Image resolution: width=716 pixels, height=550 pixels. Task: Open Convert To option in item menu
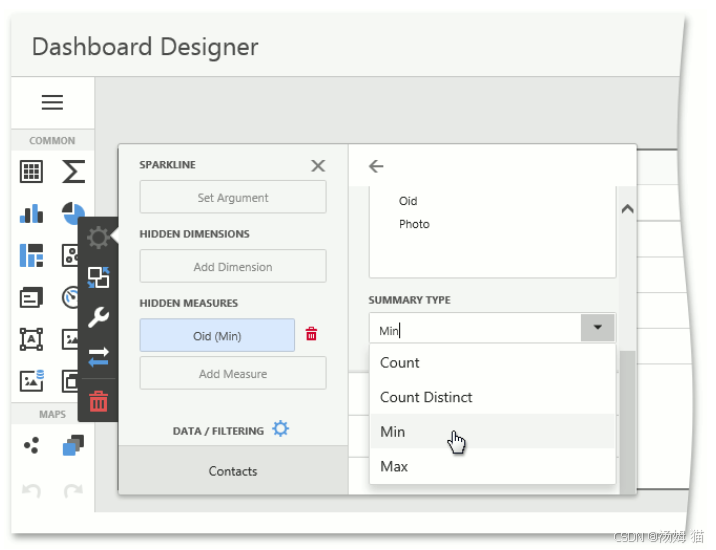tap(98, 277)
